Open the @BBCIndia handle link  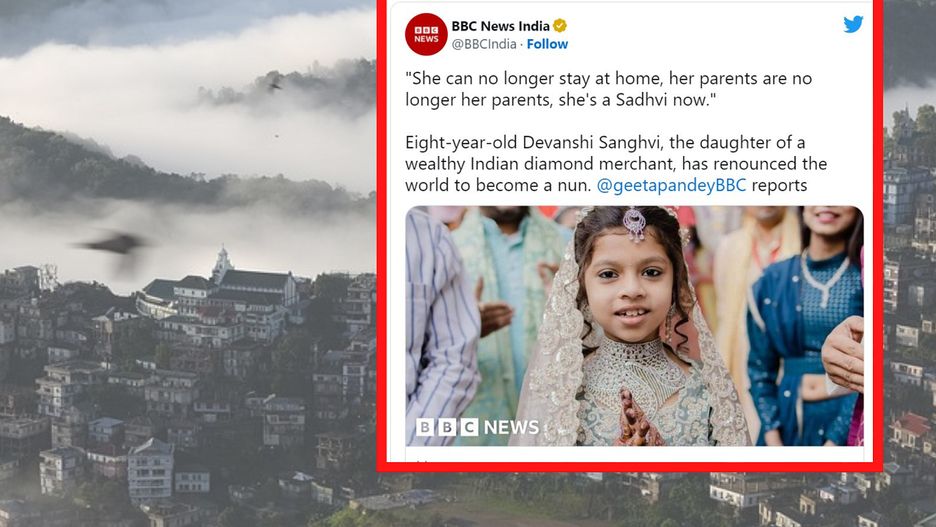pos(482,44)
